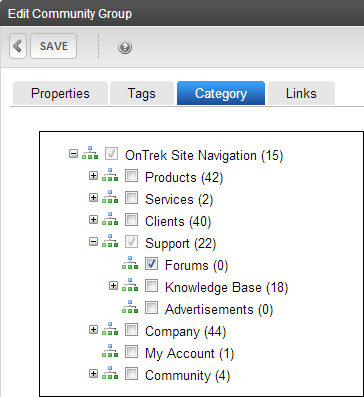Expand the Clients tree node
This screenshot has height=397, width=364.
(94, 220)
